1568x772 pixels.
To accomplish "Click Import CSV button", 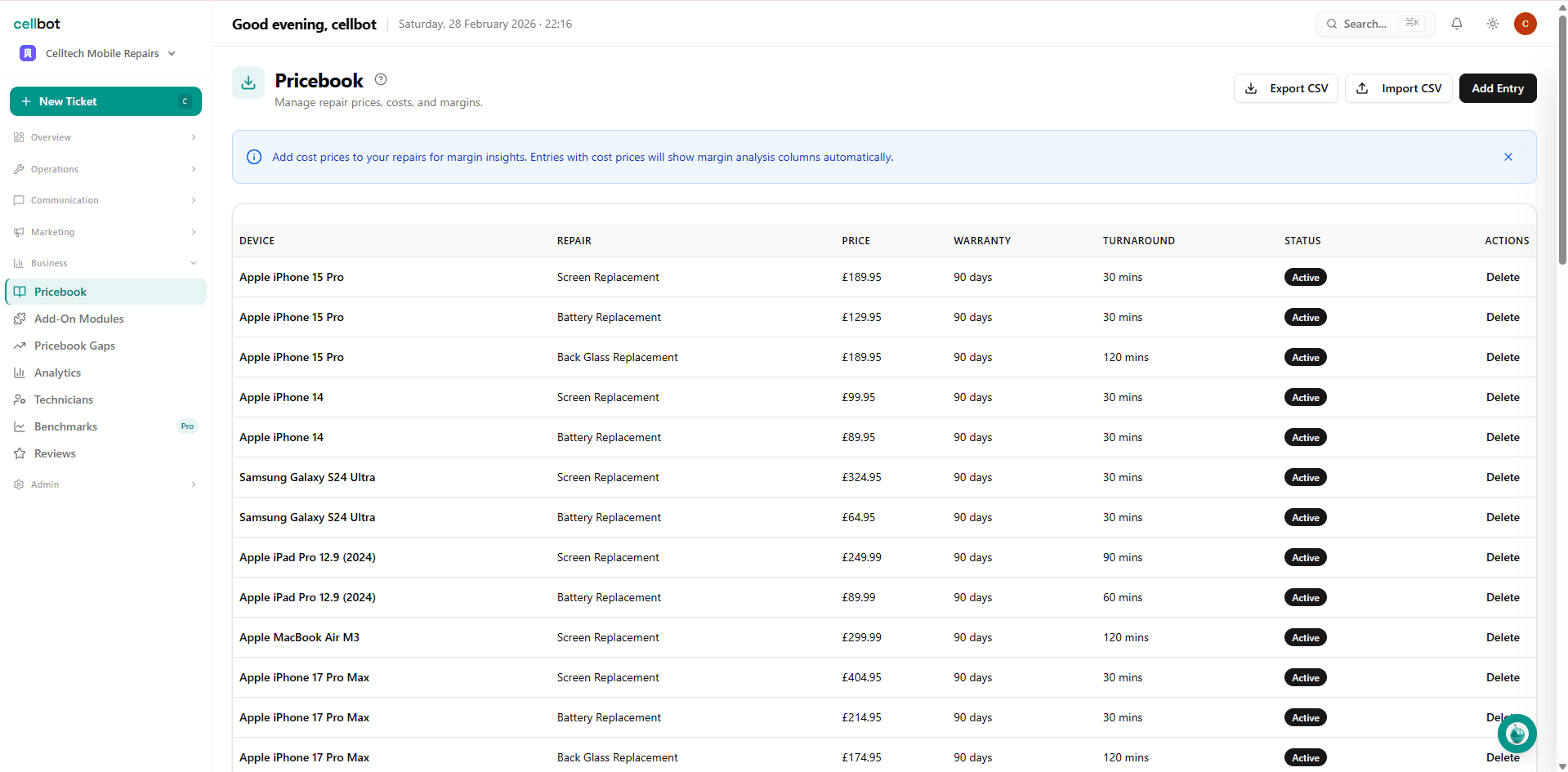I will [1398, 88].
